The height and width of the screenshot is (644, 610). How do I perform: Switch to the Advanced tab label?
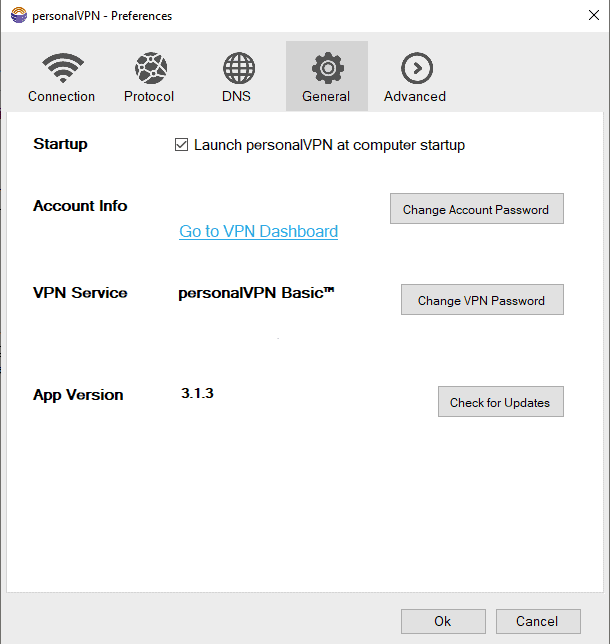(x=414, y=96)
